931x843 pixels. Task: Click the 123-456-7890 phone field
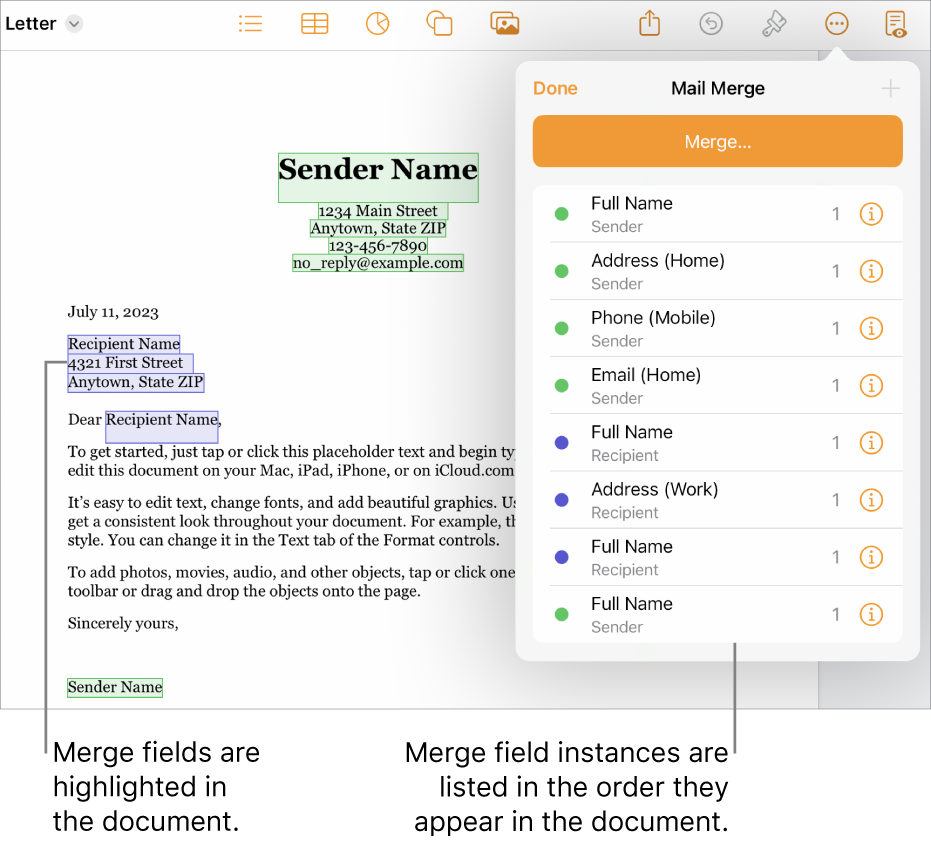tap(378, 246)
